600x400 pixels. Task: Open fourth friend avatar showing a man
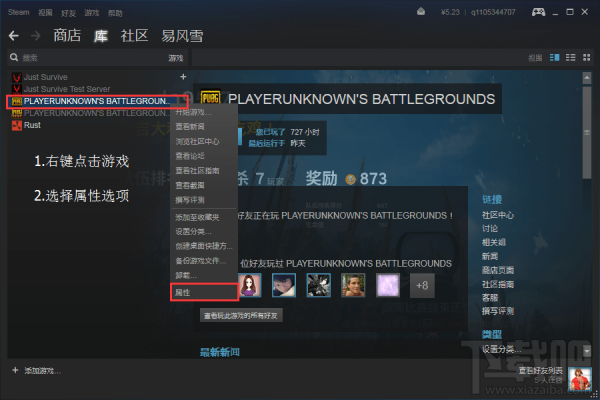[x=353, y=285]
